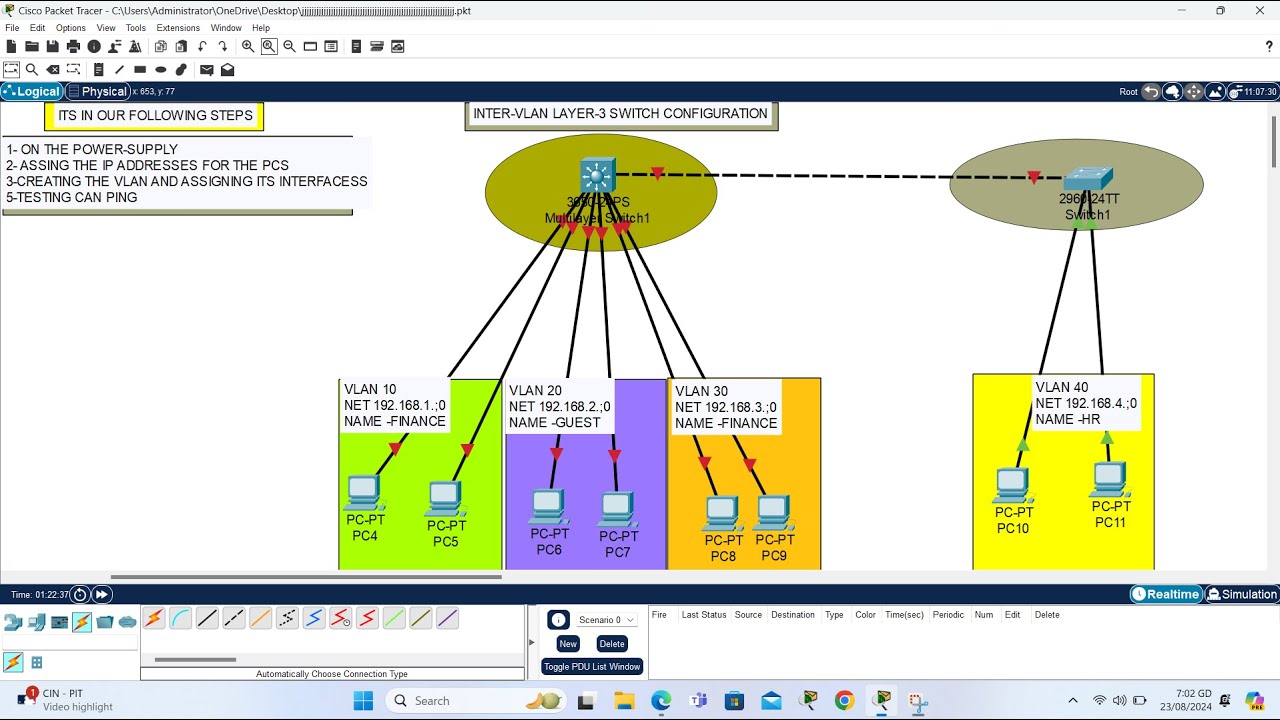The height and width of the screenshot is (720, 1280).
Task: Click the Create New Cluster cloud icon
Action: 1173,91
